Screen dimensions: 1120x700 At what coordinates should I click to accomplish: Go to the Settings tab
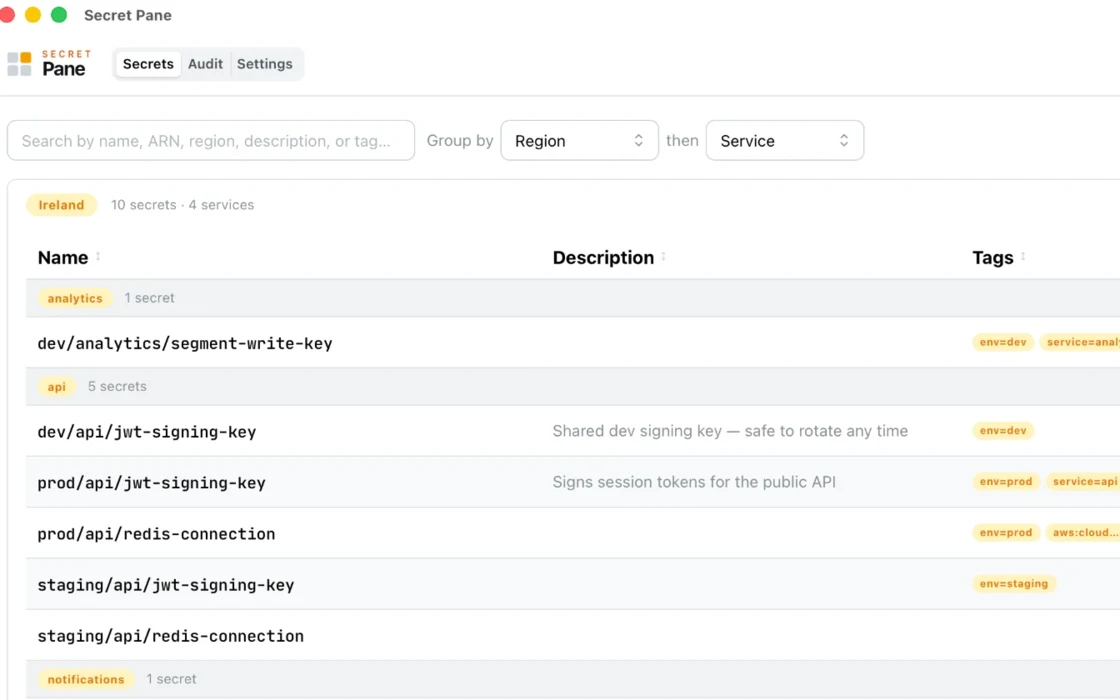[265, 64]
